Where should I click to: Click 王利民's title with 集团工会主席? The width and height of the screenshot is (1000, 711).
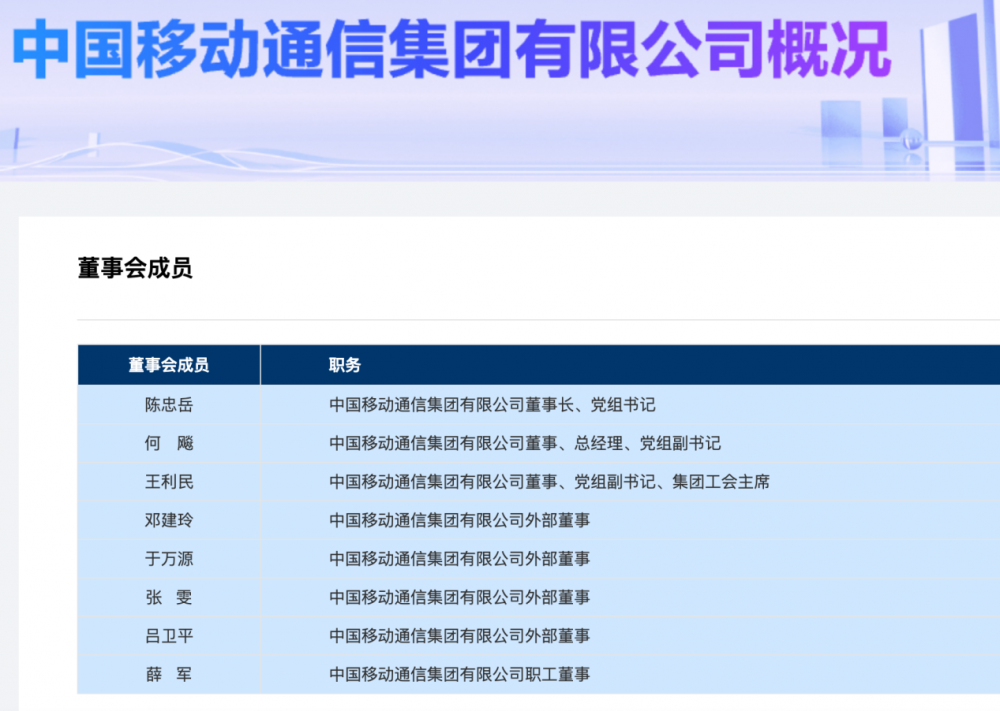550,481
